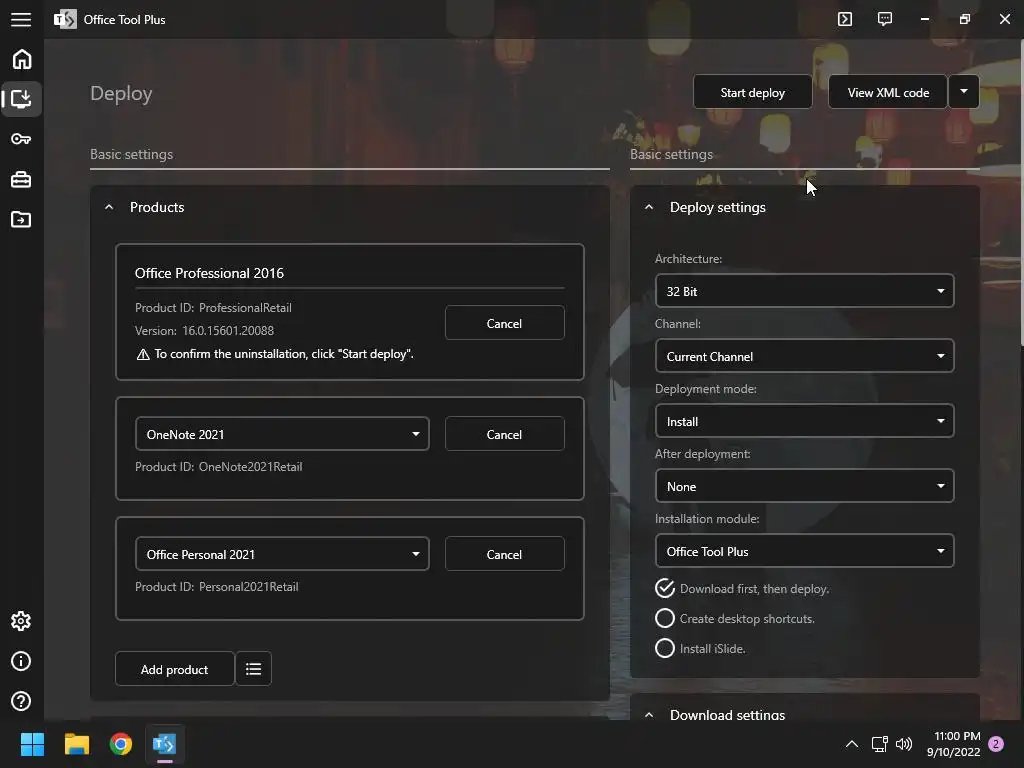This screenshot has width=1024, height=768.
Task: Click the warning triangle in uninstall notice
Action: 143,354
